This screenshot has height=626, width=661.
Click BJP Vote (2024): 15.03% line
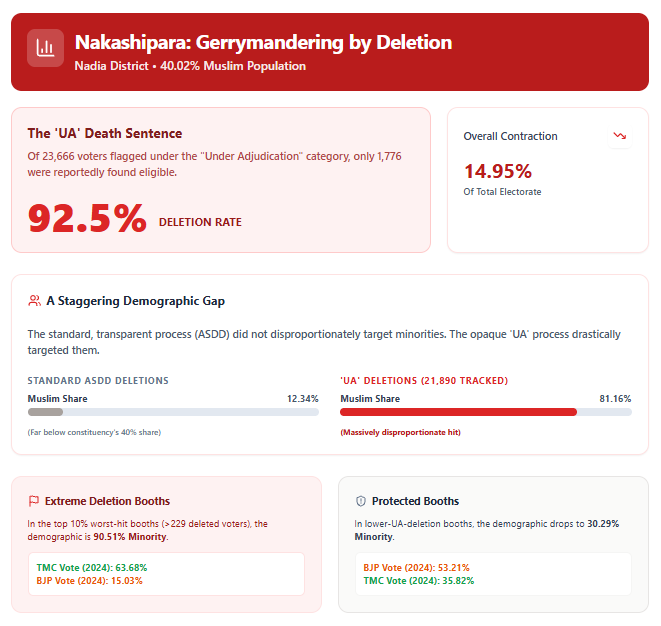[x=89, y=580]
